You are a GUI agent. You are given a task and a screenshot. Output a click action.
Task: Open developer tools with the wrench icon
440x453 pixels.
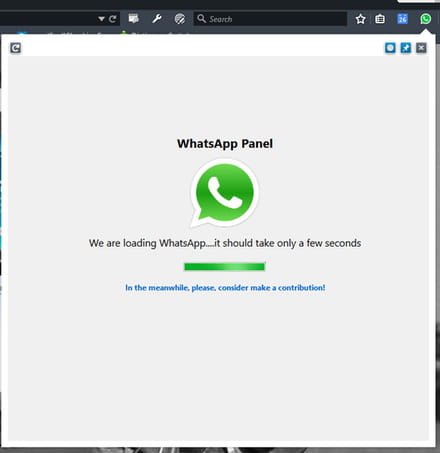[x=157, y=19]
